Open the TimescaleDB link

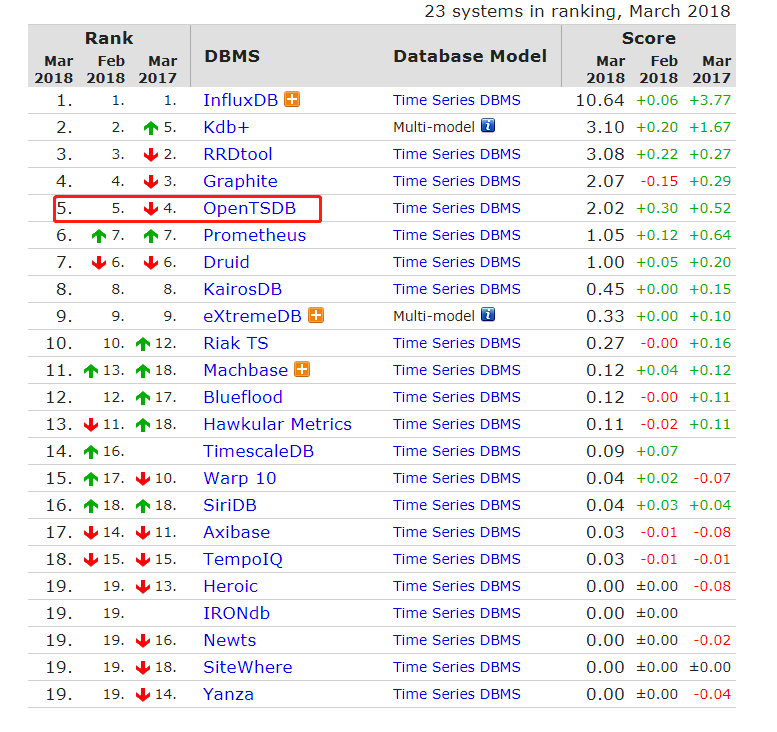tap(259, 451)
